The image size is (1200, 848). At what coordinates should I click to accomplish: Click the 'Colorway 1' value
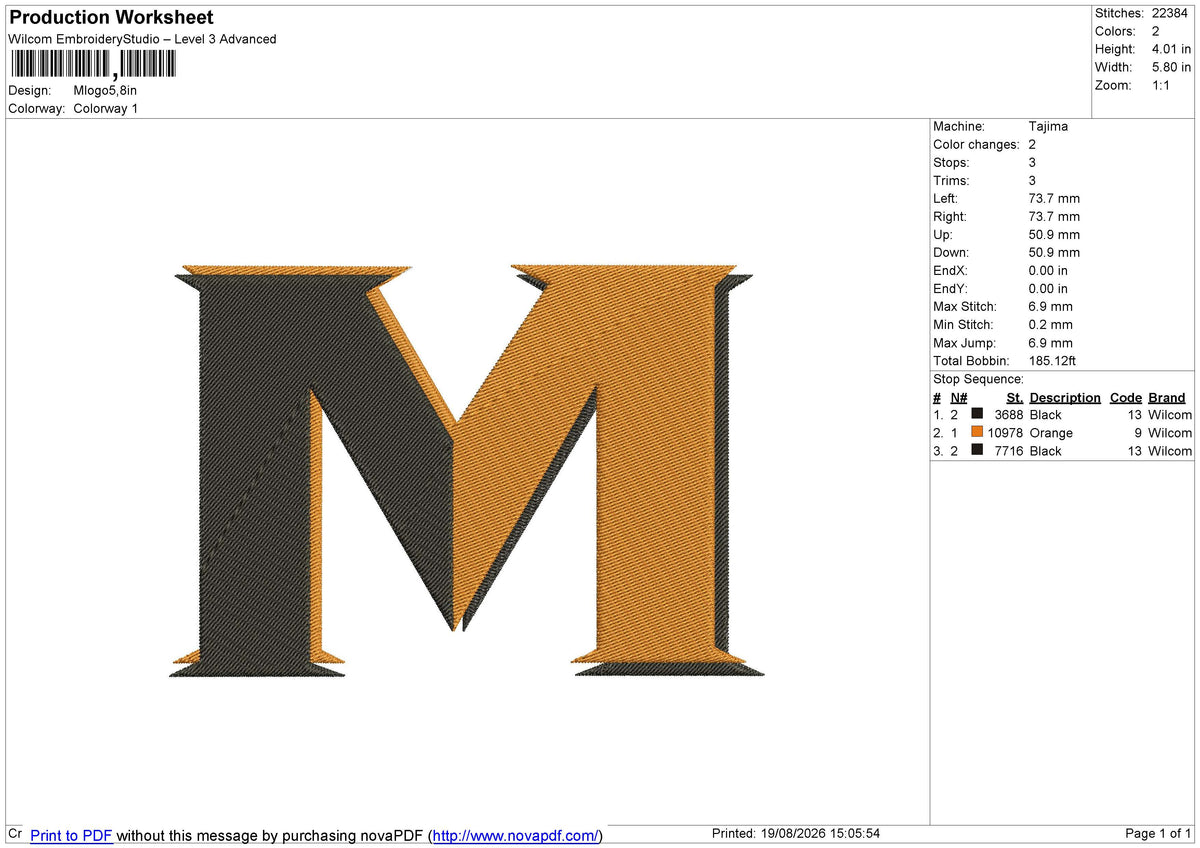pos(106,108)
